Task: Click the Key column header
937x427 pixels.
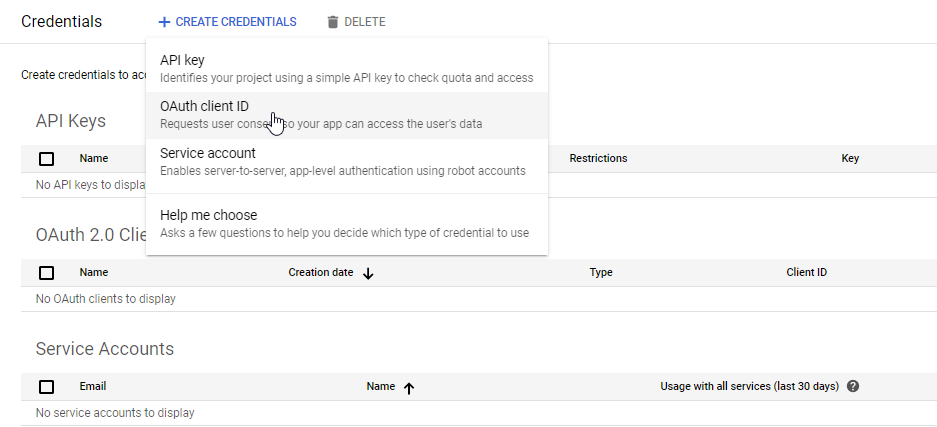Action: (x=850, y=158)
